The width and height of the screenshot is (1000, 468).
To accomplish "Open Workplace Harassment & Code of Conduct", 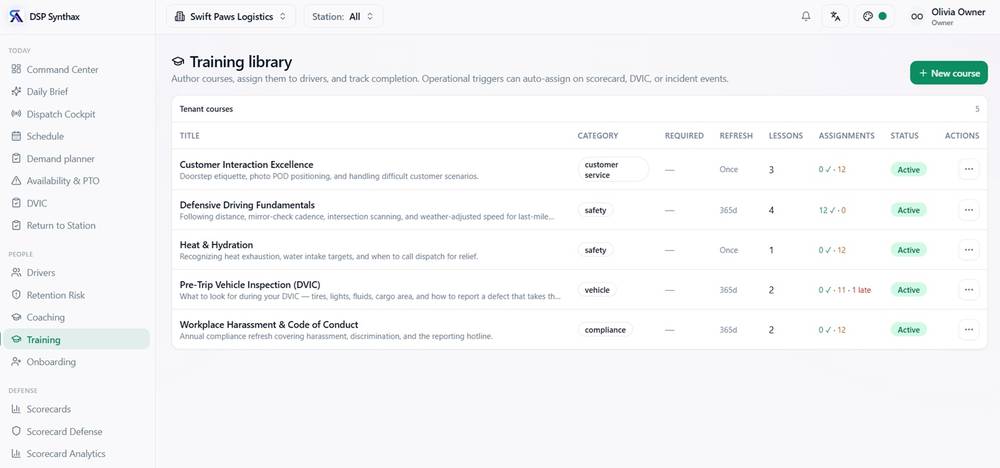I will pos(269,325).
